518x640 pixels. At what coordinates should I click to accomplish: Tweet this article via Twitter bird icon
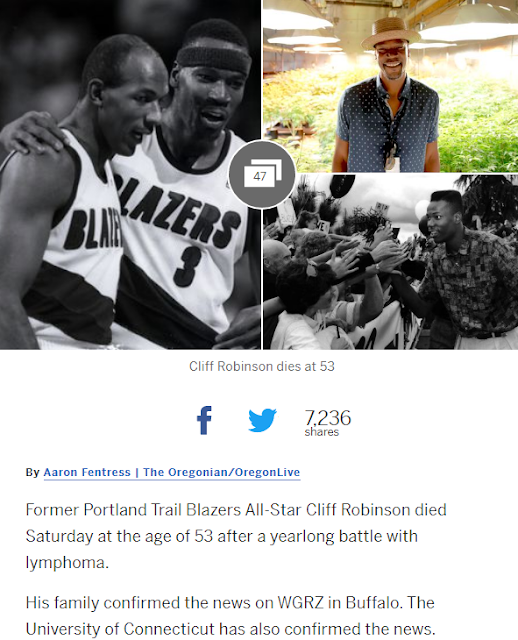point(262,420)
